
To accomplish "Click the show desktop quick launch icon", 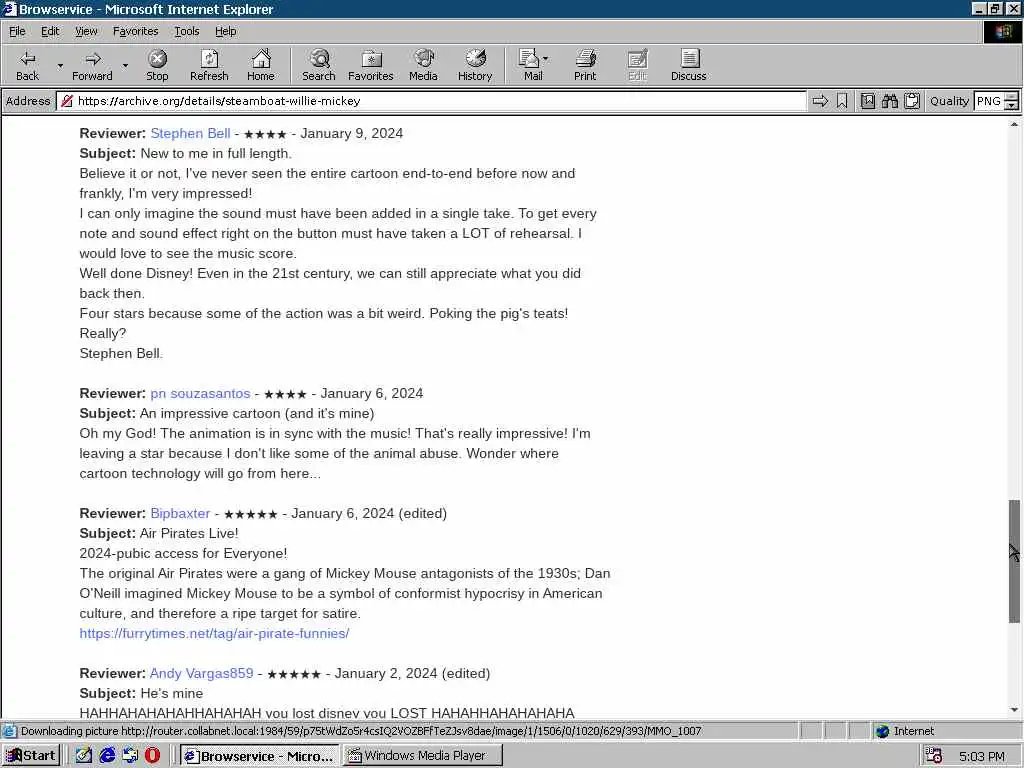I will point(130,756).
